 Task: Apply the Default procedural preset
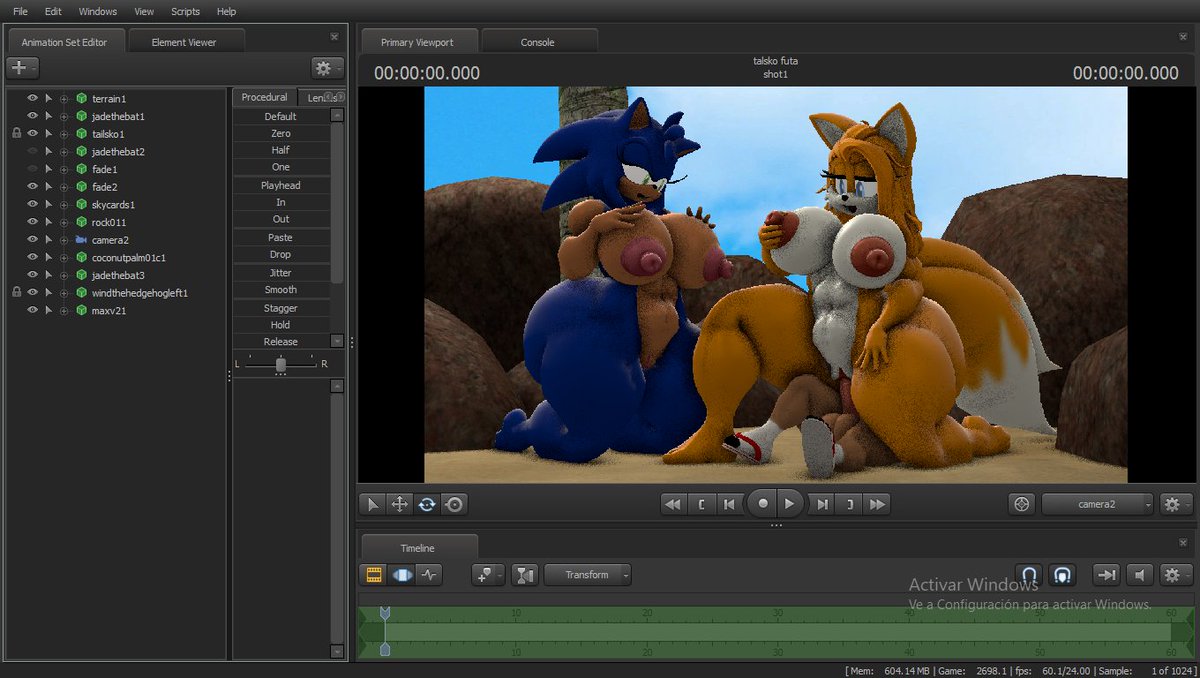(281, 116)
